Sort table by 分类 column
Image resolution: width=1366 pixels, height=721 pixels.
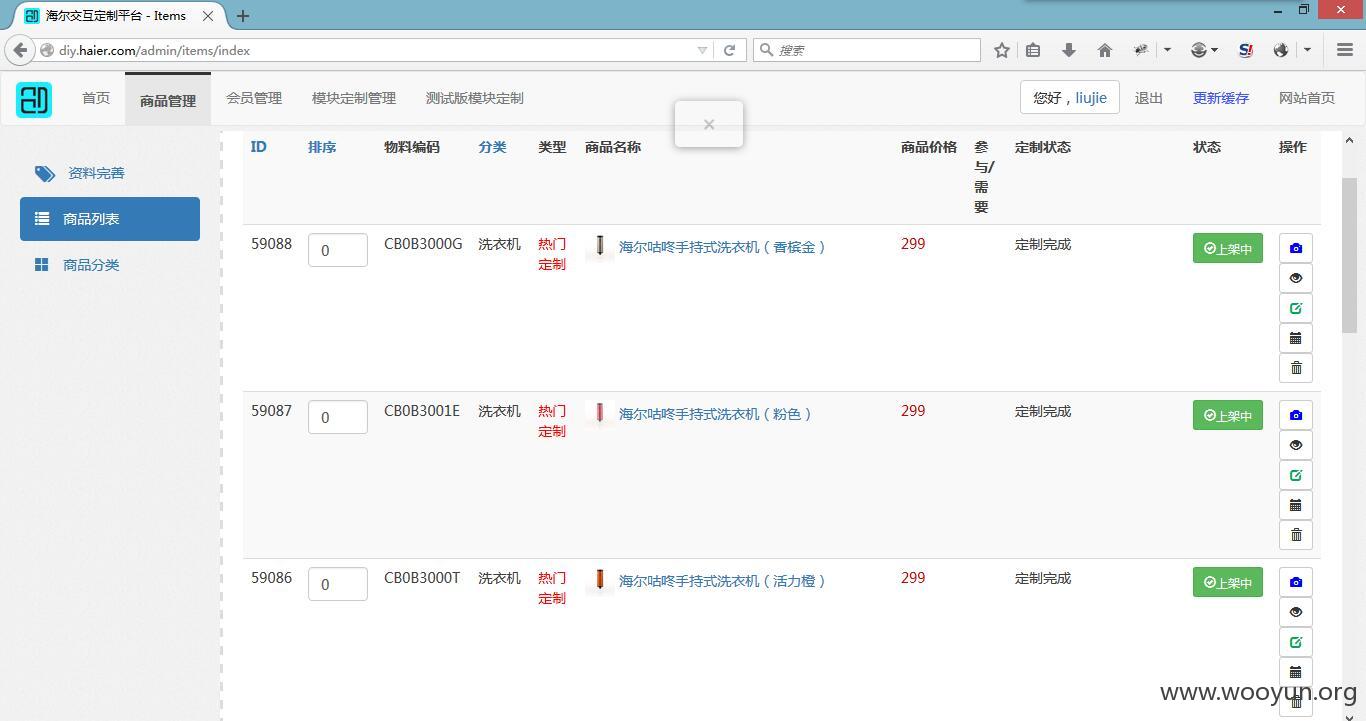pyautogui.click(x=492, y=147)
